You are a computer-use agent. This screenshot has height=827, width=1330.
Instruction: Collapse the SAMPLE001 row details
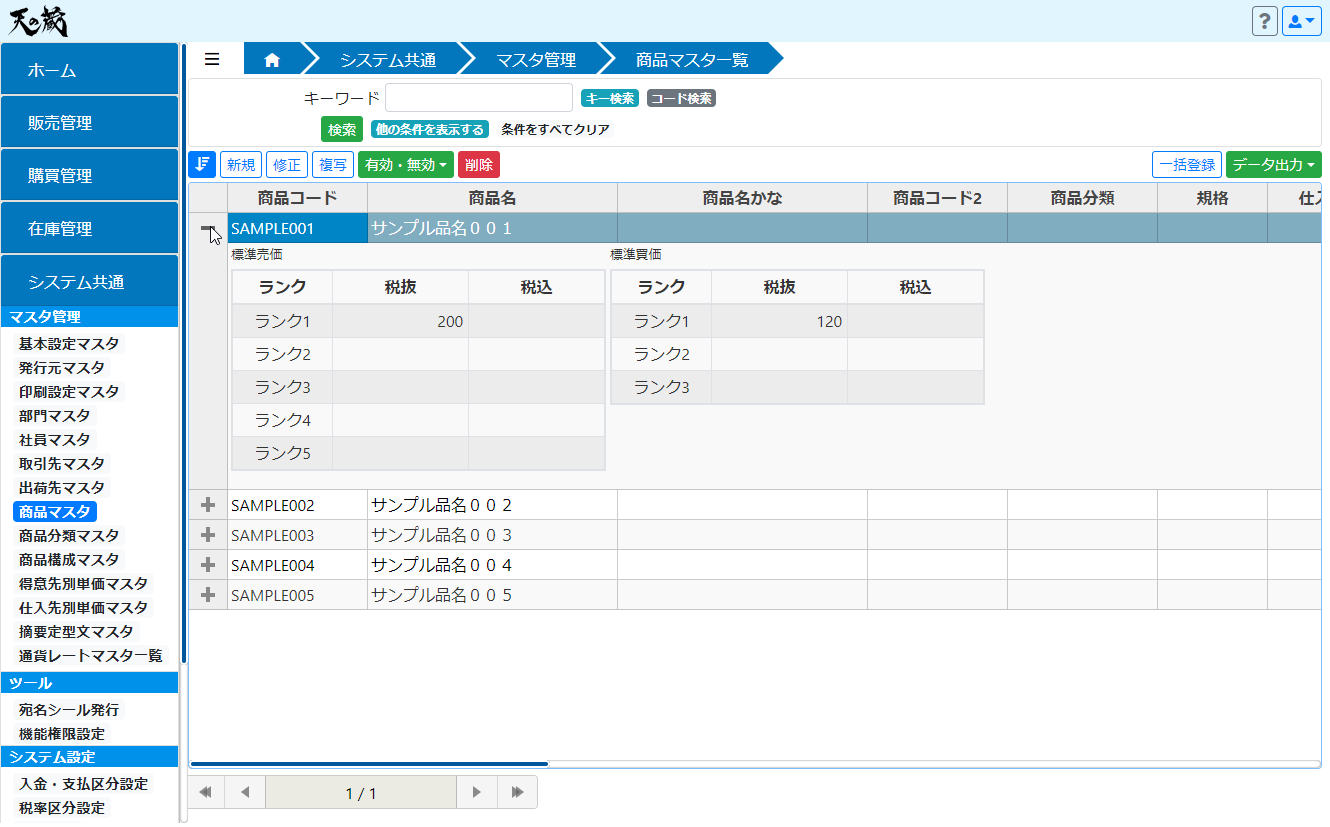click(x=208, y=229)
